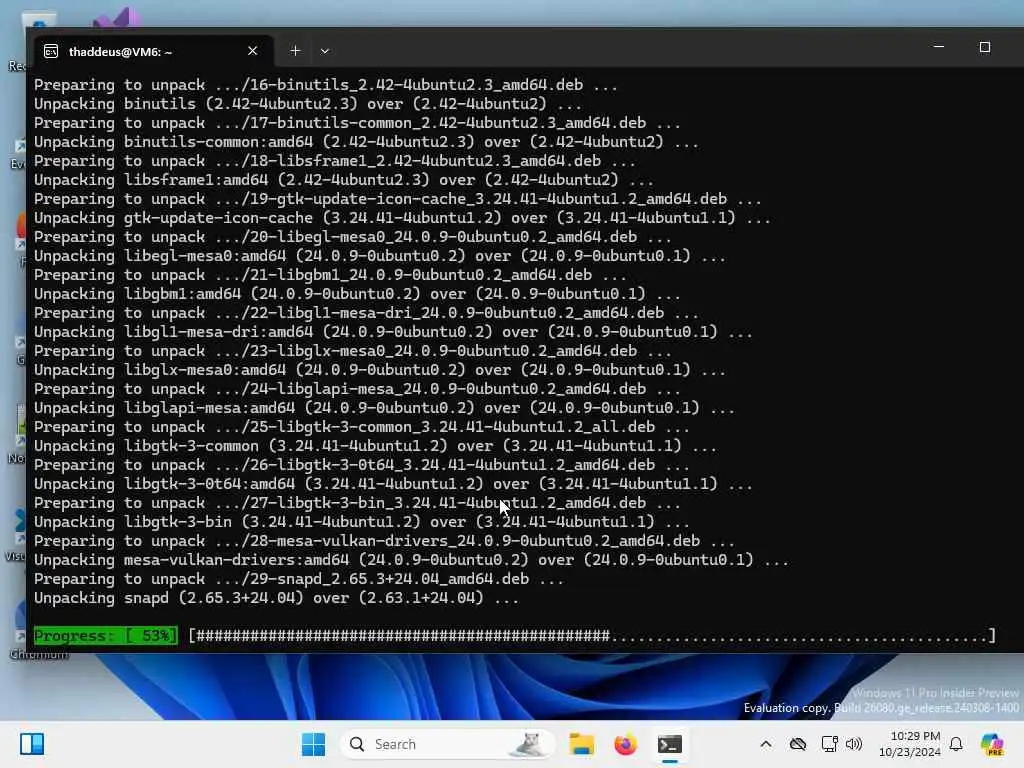
Task: Click the line containing '26-libgtk-3-0t64'
Action: click(x=362, y=465)
